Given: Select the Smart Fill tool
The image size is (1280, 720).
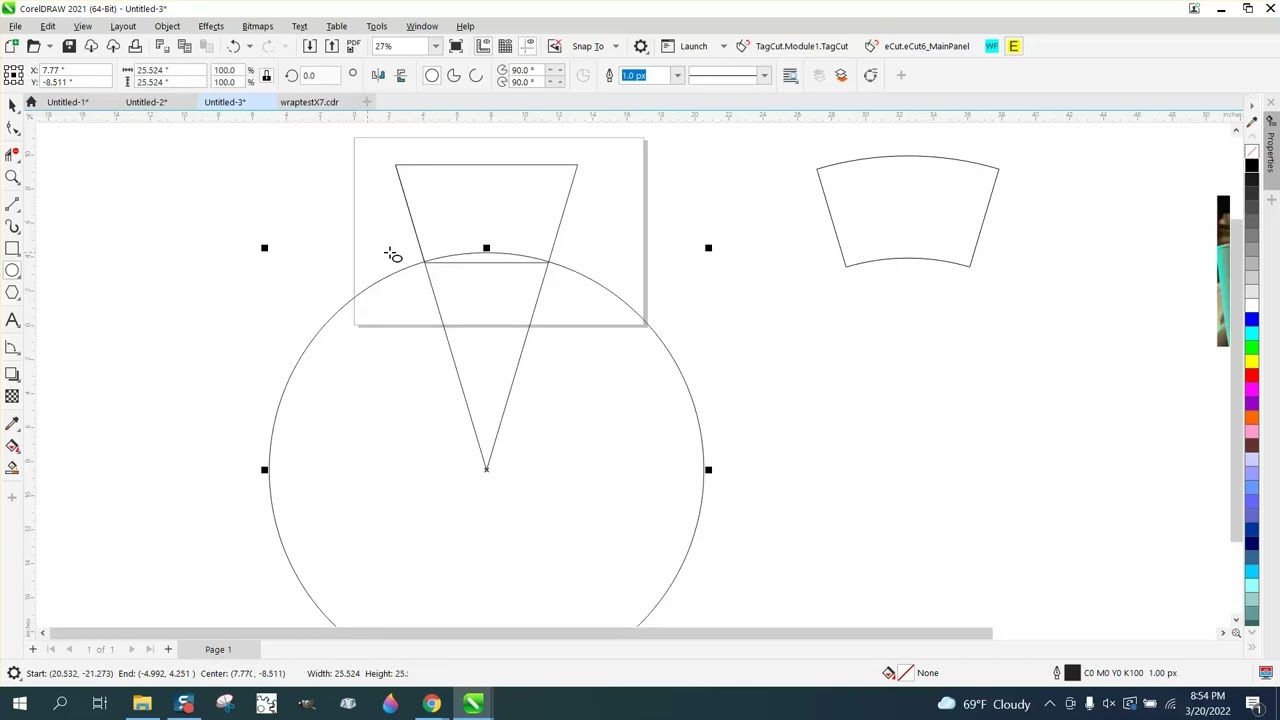Looking at the screenshot, I should coord(12,468).
